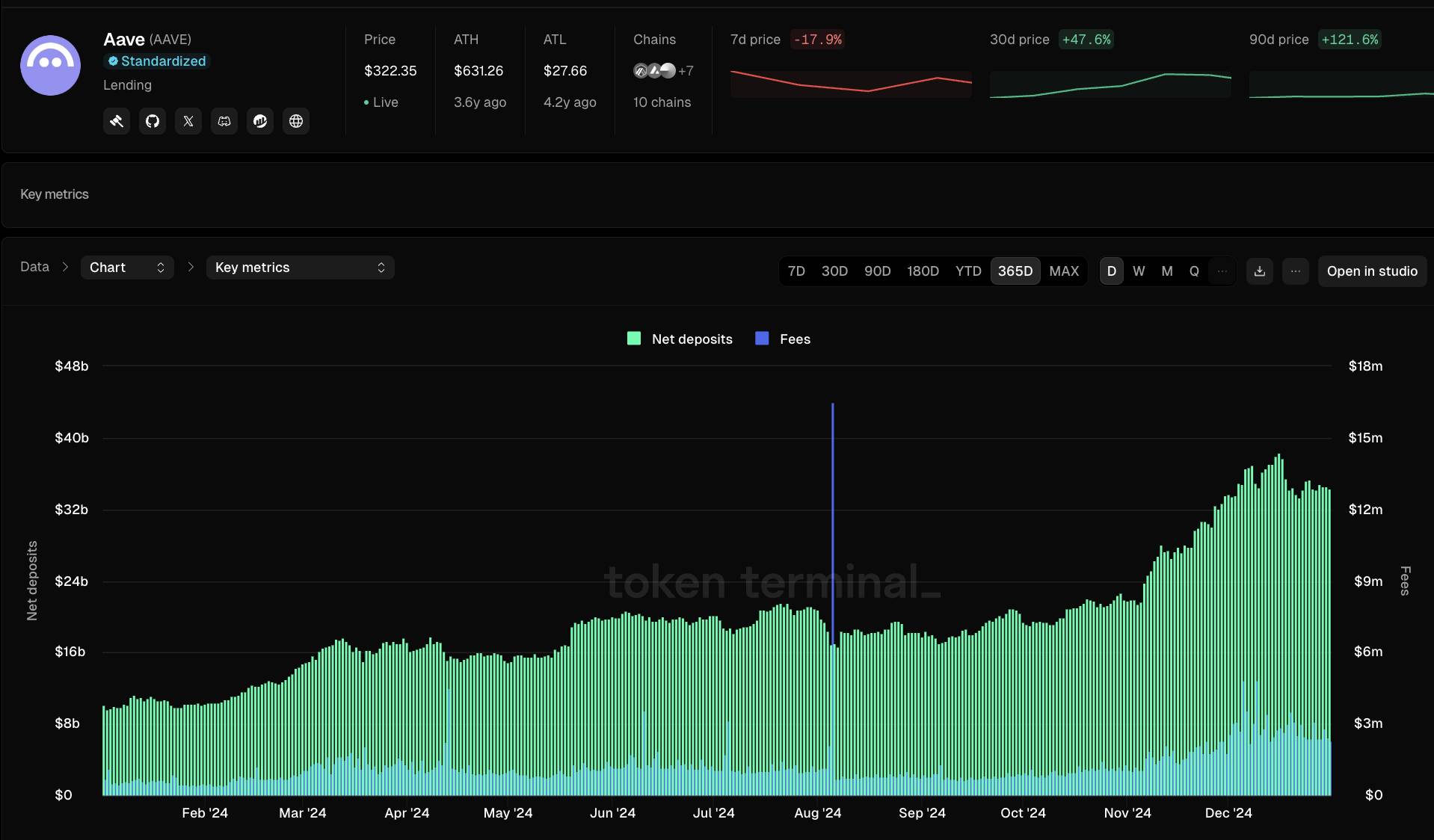1434x840 pixels.
Task: Click the $48b y-axis label
Action: (72, 366)
